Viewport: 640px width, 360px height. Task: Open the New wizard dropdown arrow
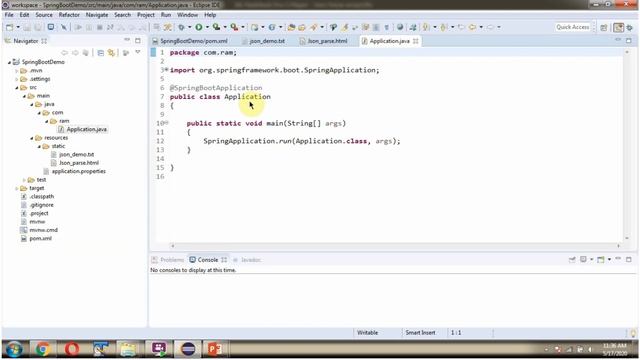[18, 27]
